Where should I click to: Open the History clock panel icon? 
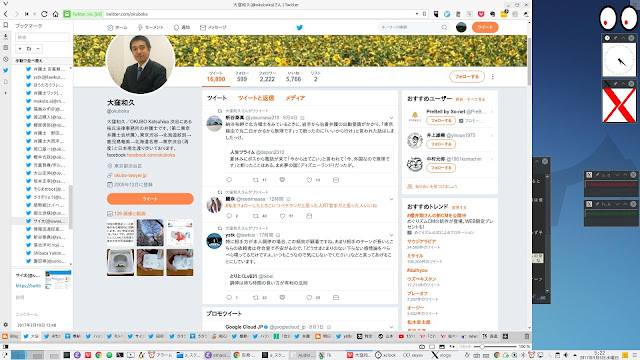coord(5,59)
